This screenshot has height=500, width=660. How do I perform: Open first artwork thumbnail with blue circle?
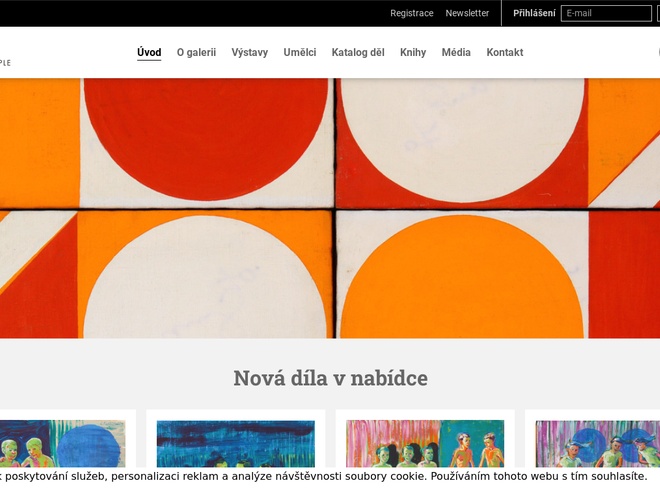point(62,443)
